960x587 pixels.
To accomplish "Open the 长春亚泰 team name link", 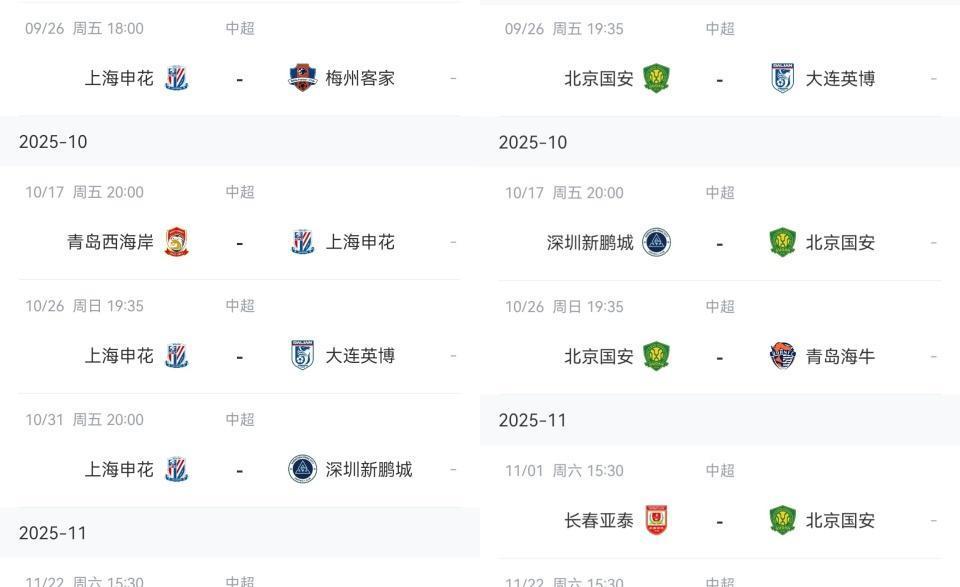I will [x=599, y=520].
